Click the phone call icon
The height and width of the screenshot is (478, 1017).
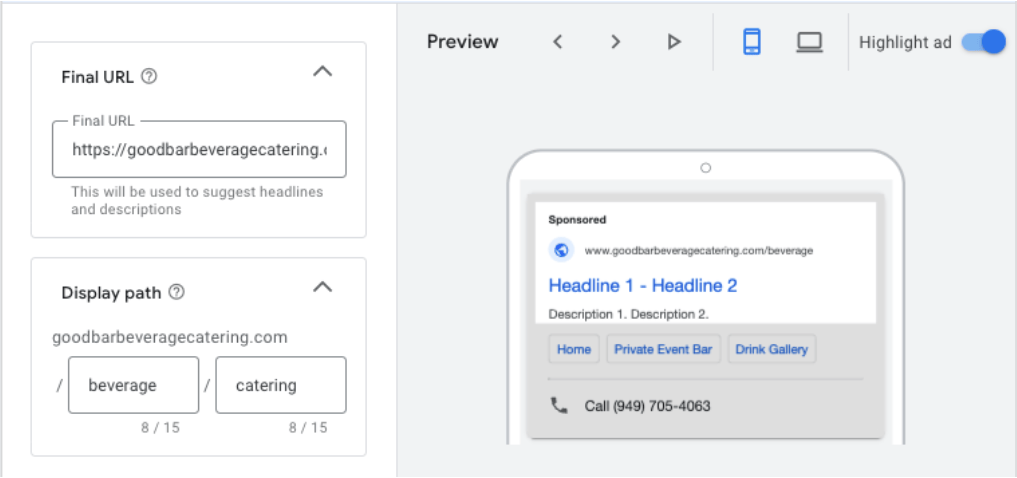pyautogui.click(x=558, y=406)
